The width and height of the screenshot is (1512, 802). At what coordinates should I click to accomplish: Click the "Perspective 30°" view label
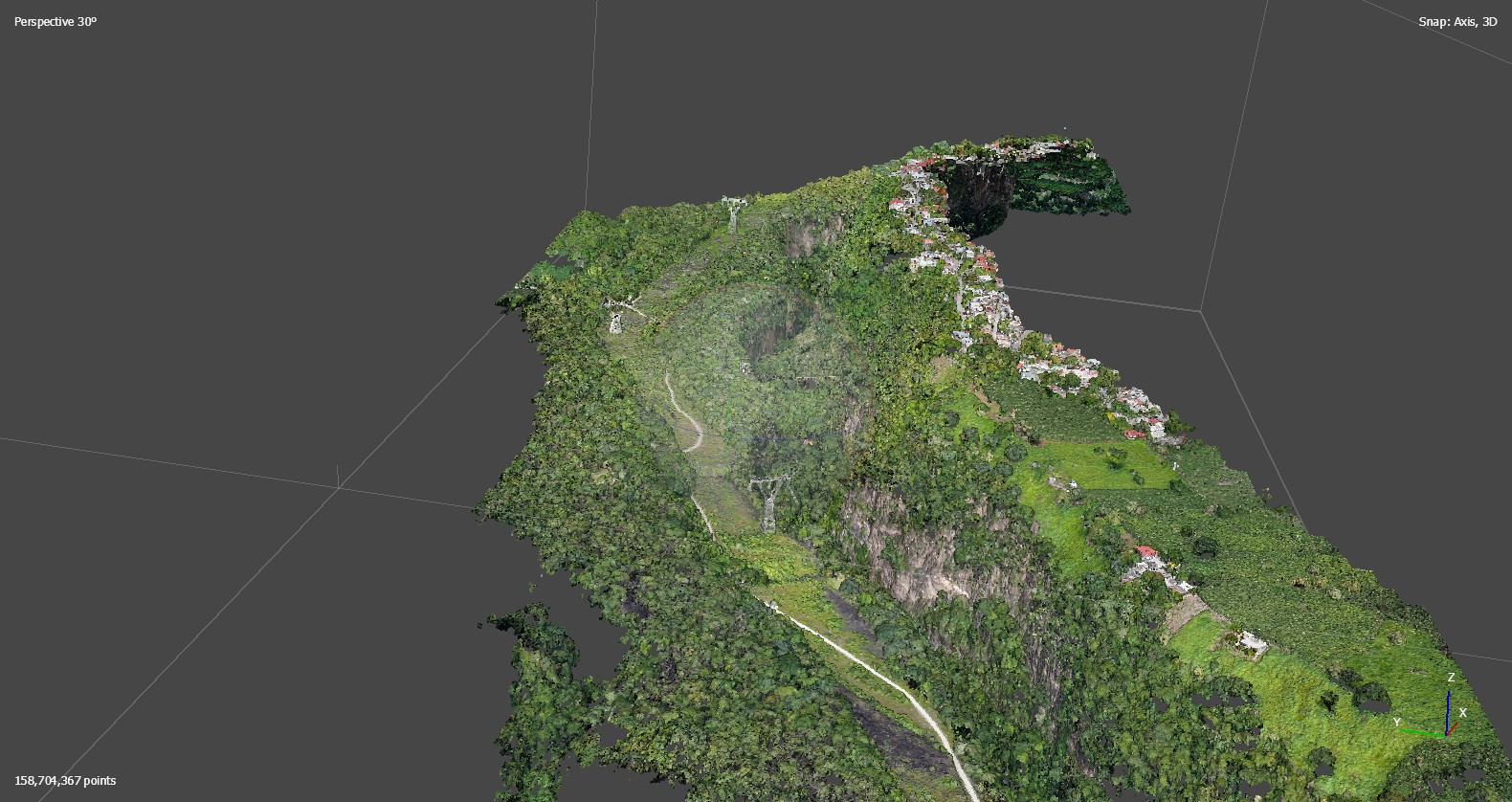56,21
